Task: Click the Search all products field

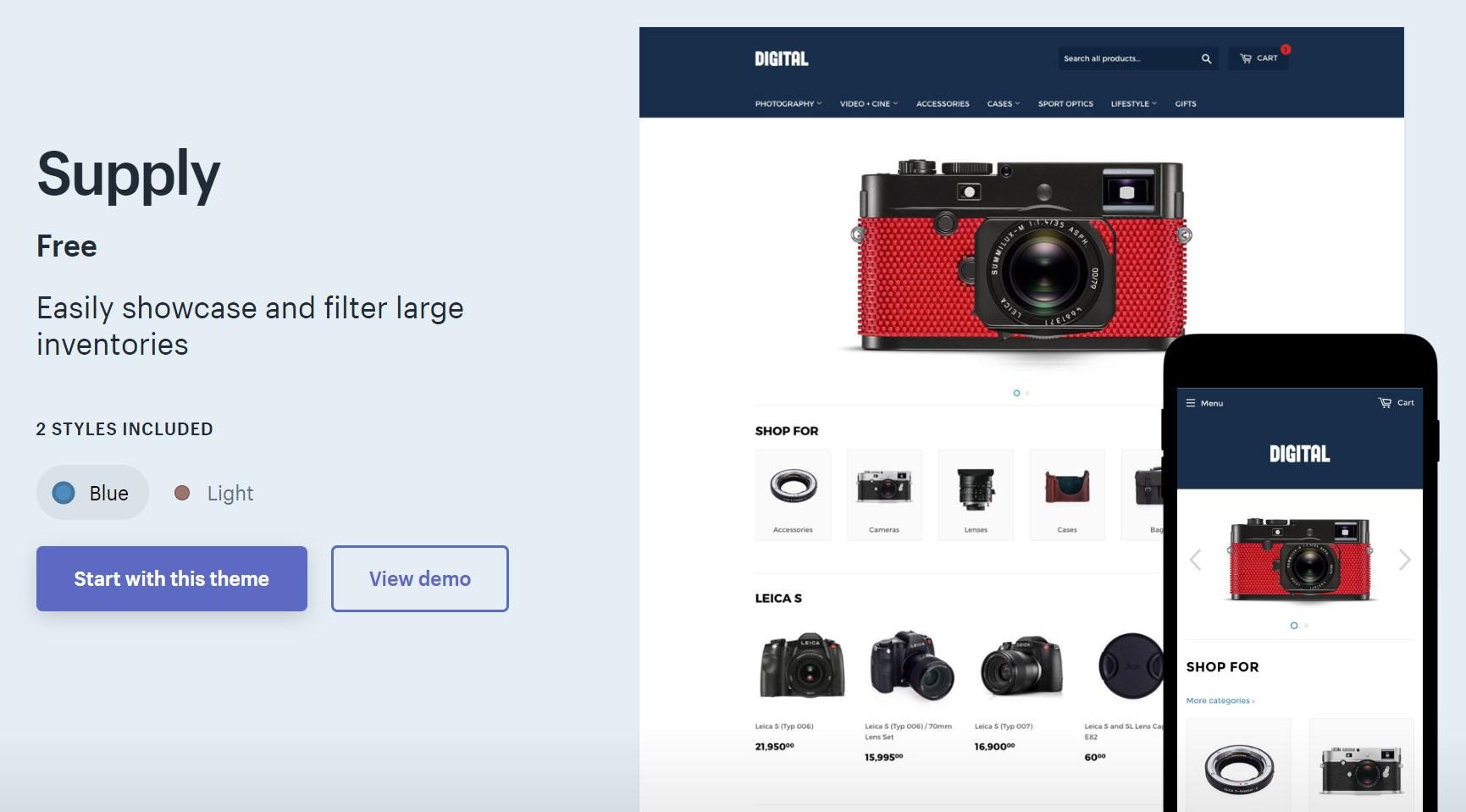Action: [1126, 58]
